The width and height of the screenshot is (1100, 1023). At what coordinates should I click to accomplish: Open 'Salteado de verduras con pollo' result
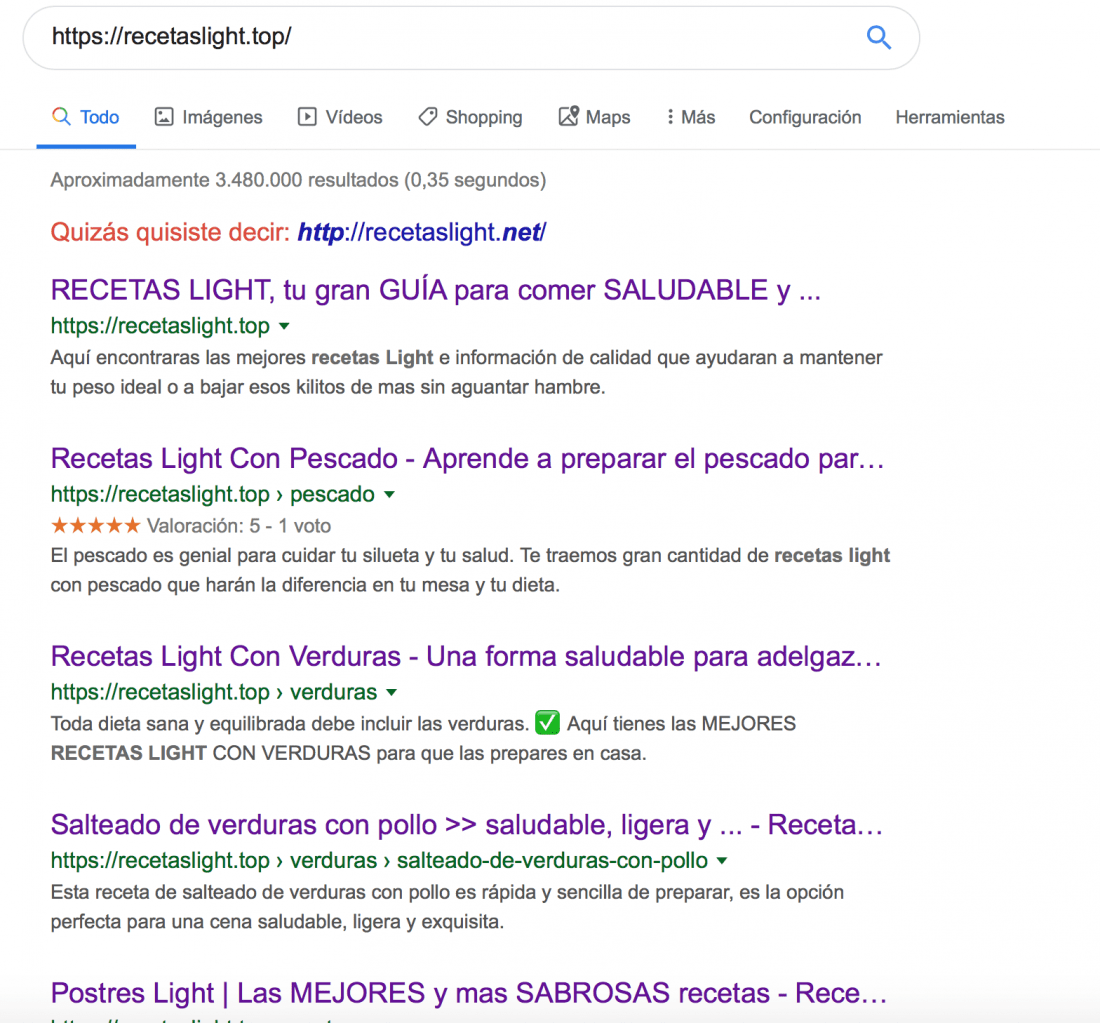467,824
